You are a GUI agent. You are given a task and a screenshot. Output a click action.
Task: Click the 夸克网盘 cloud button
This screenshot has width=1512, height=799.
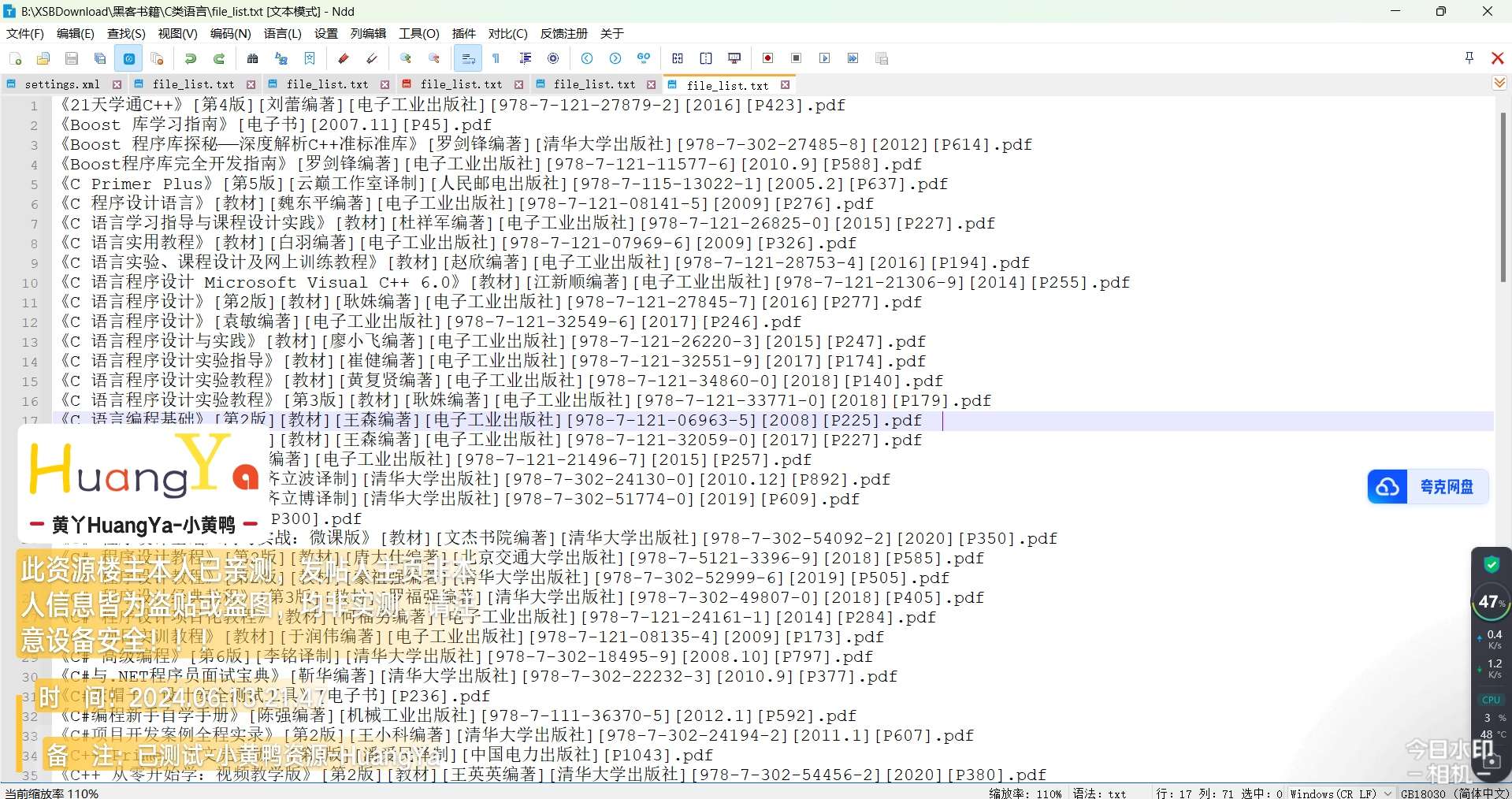point(1428,487)
